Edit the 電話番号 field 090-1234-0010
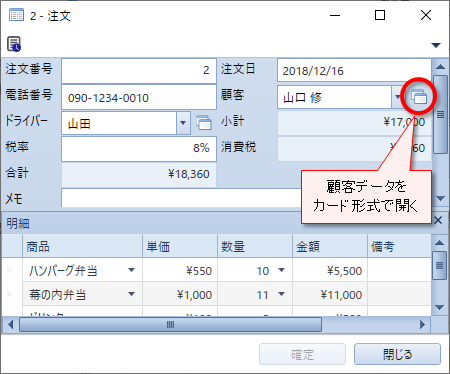Viewport: 450px width, 374px height. [139, 97]
